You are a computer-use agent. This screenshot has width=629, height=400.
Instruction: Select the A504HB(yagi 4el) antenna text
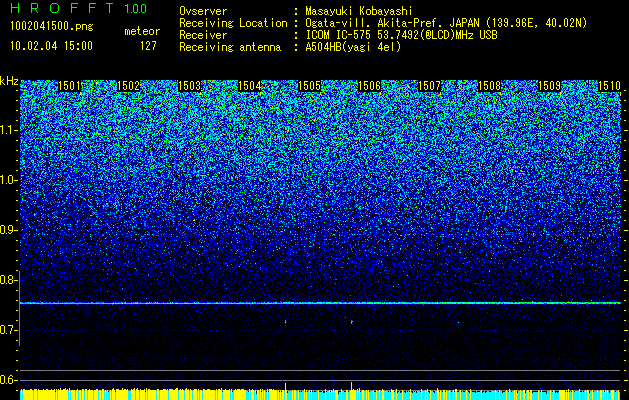(x=353, y=47)
